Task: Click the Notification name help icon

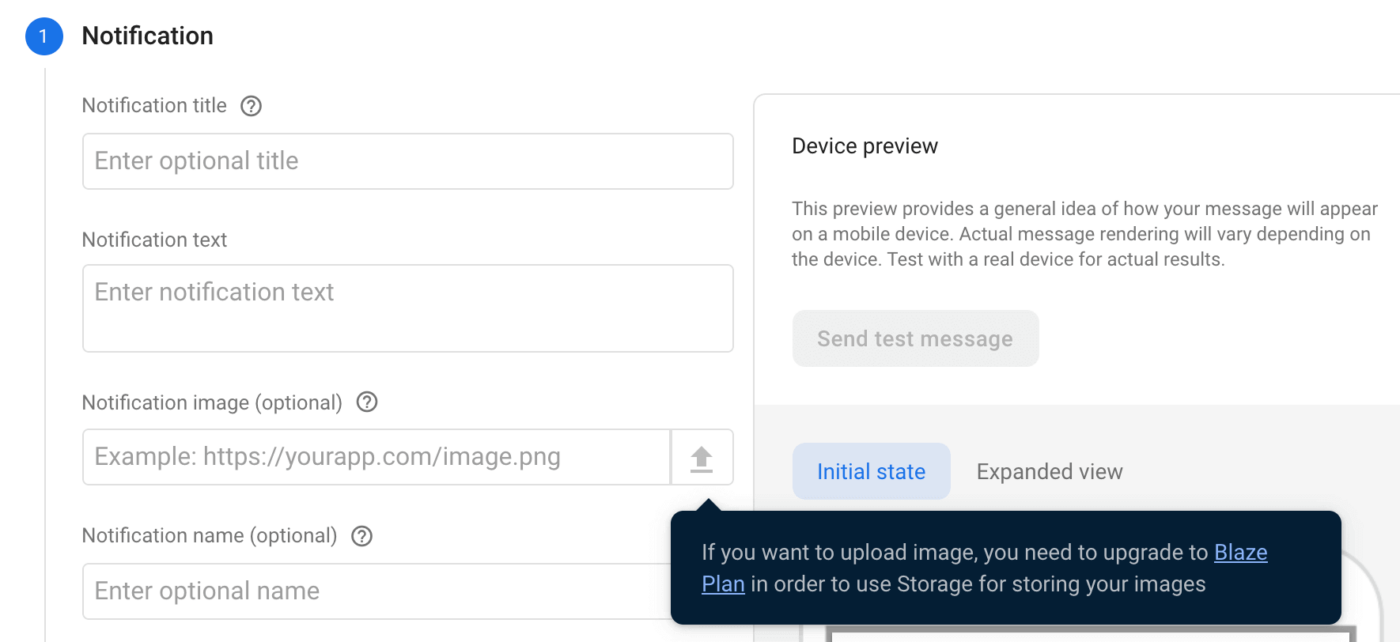Action: pyautogui.click(x=362, y=536)
